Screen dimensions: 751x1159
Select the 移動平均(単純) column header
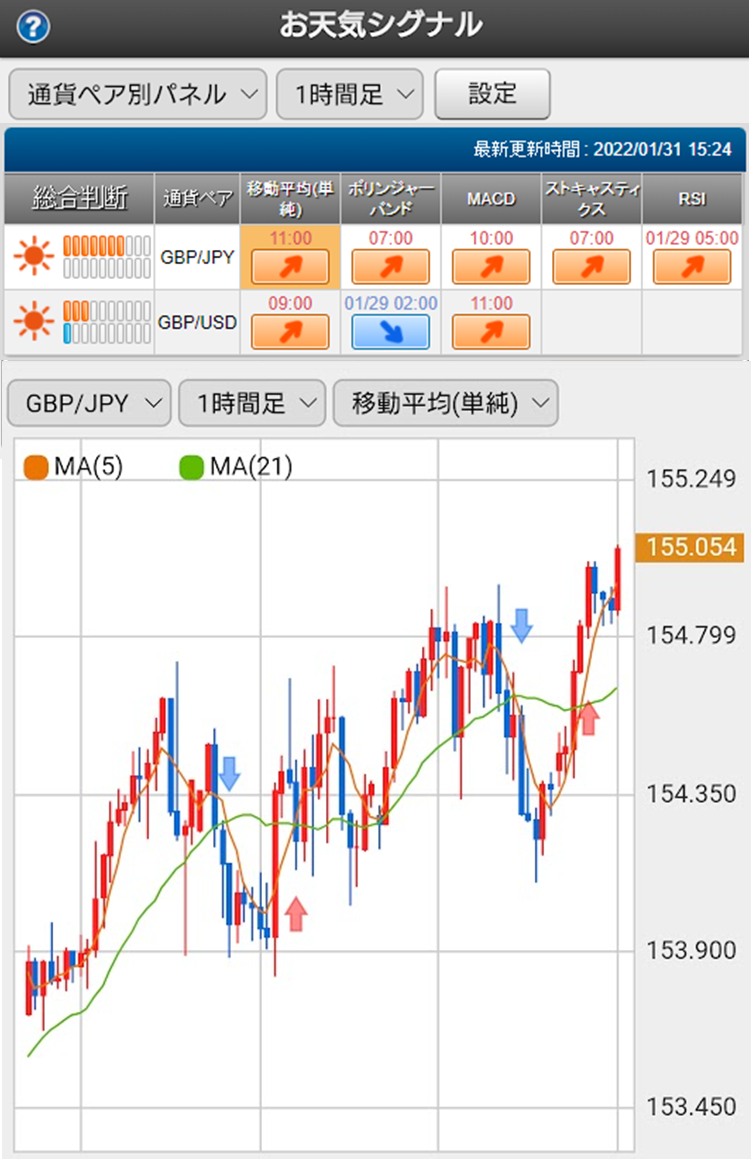tap(290, 198)
